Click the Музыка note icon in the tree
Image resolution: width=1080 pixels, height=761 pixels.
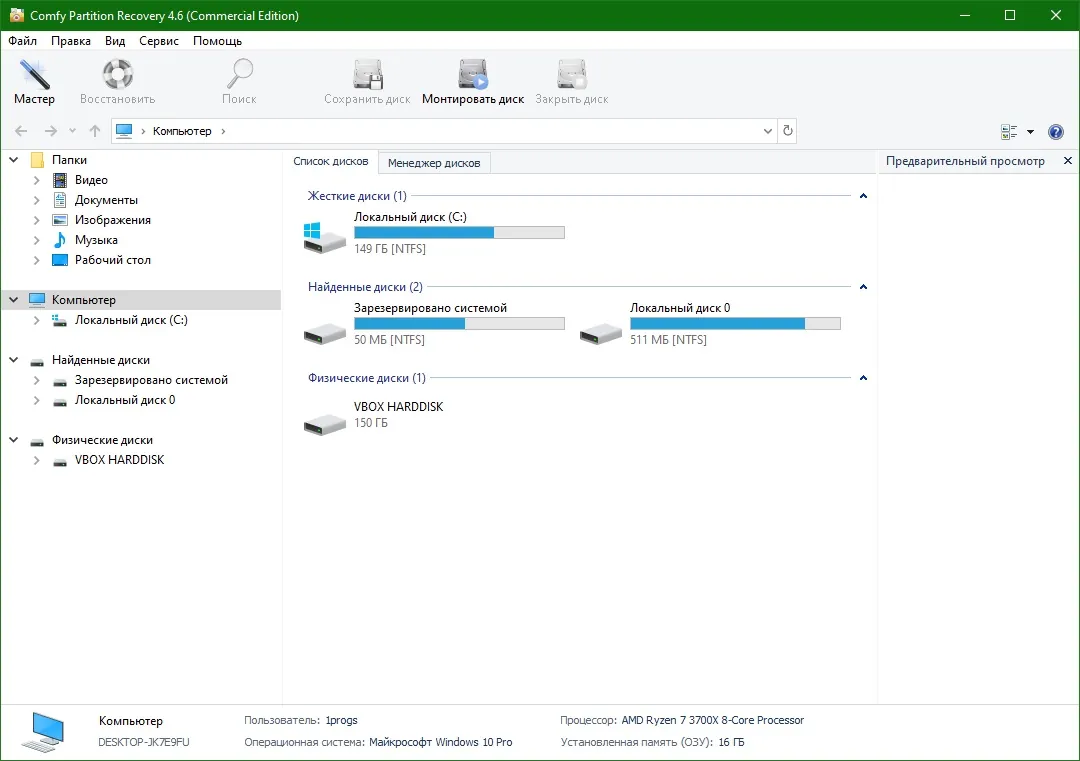(x=60, y=240)
